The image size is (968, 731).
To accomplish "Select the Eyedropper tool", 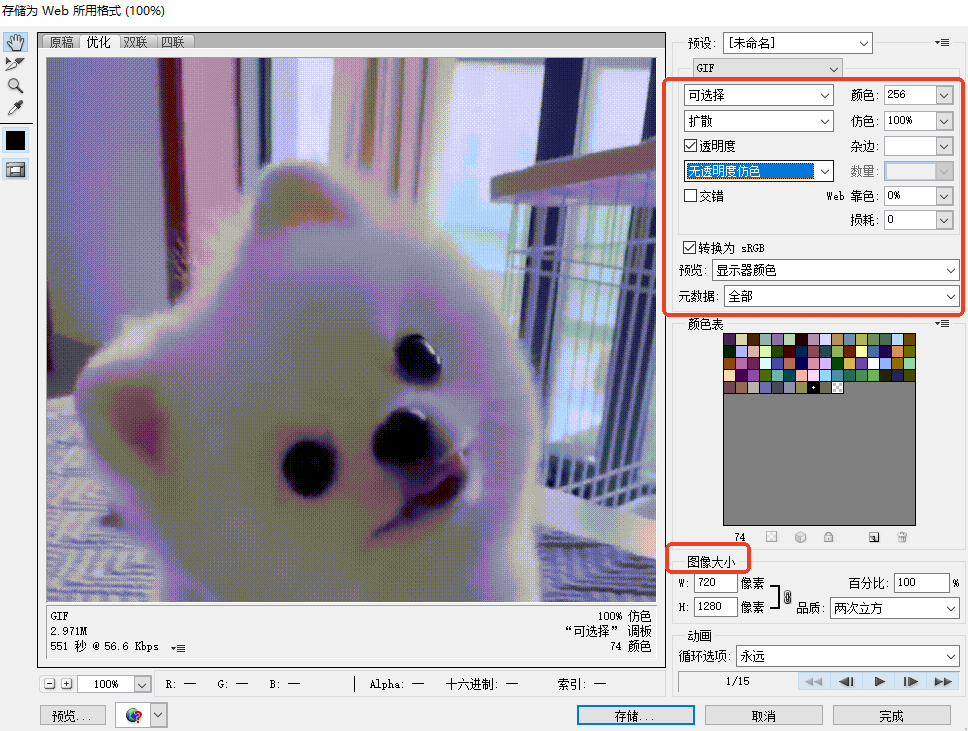I will (15, 105).
